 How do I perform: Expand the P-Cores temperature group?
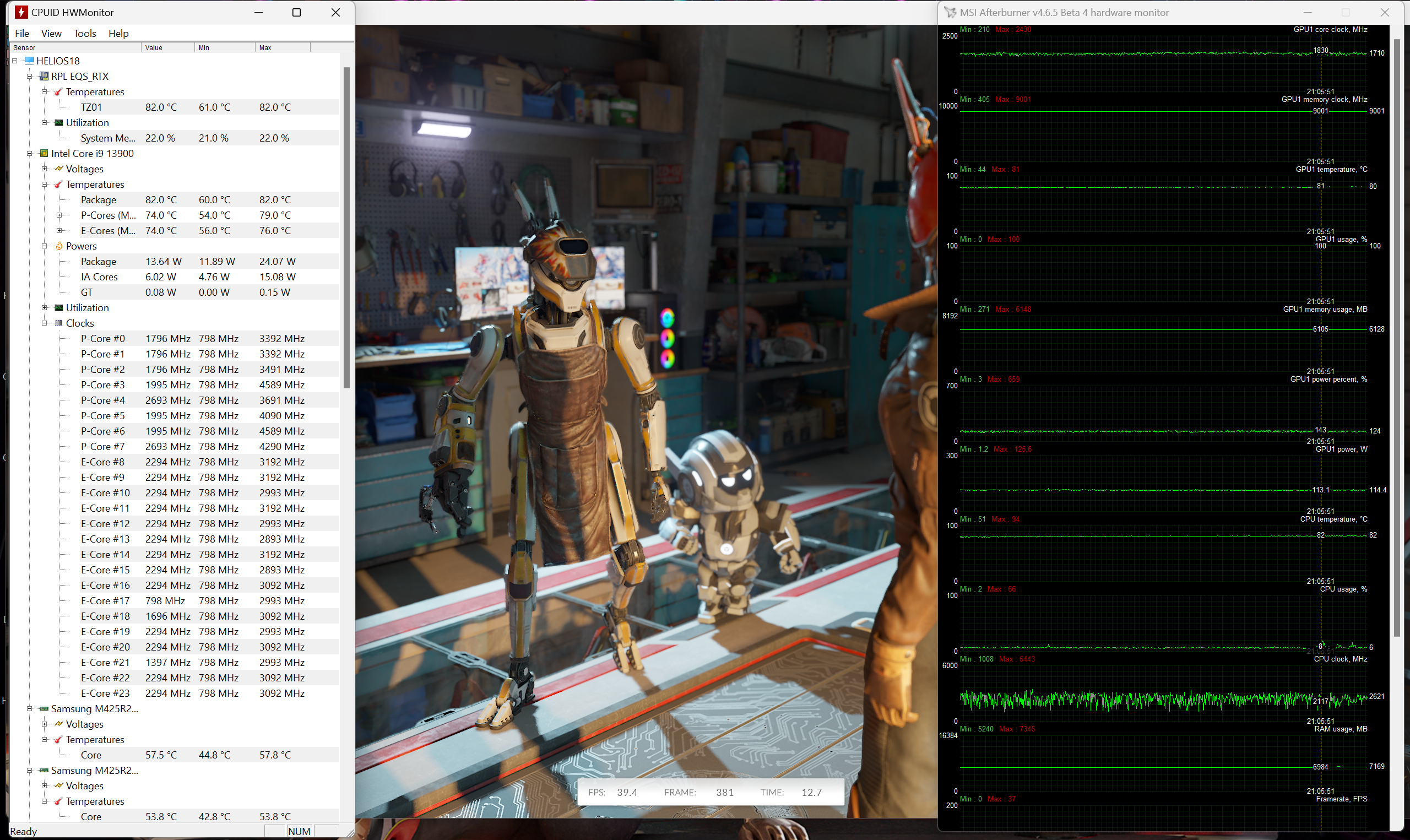pos(59,215)
